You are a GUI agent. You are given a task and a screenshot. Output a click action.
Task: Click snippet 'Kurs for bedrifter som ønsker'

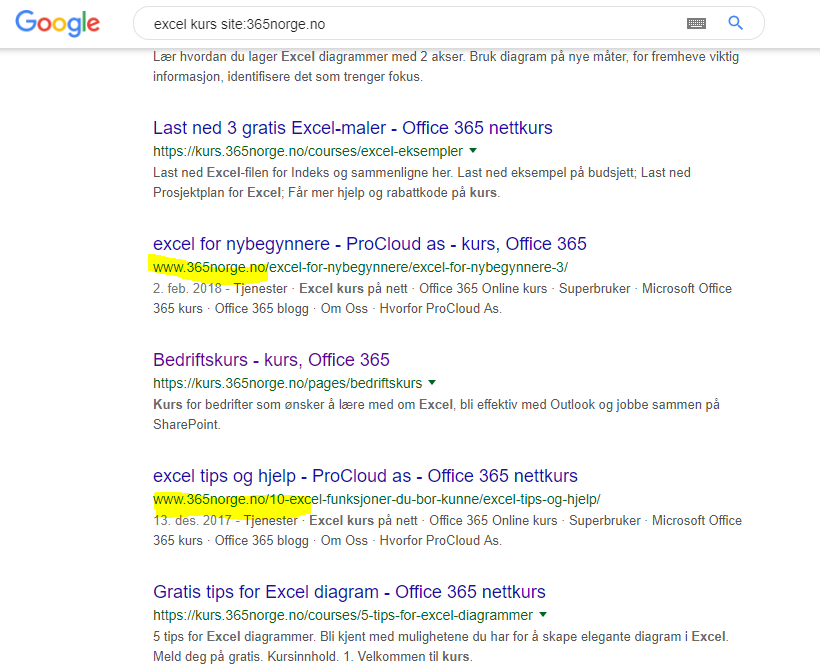436,415
